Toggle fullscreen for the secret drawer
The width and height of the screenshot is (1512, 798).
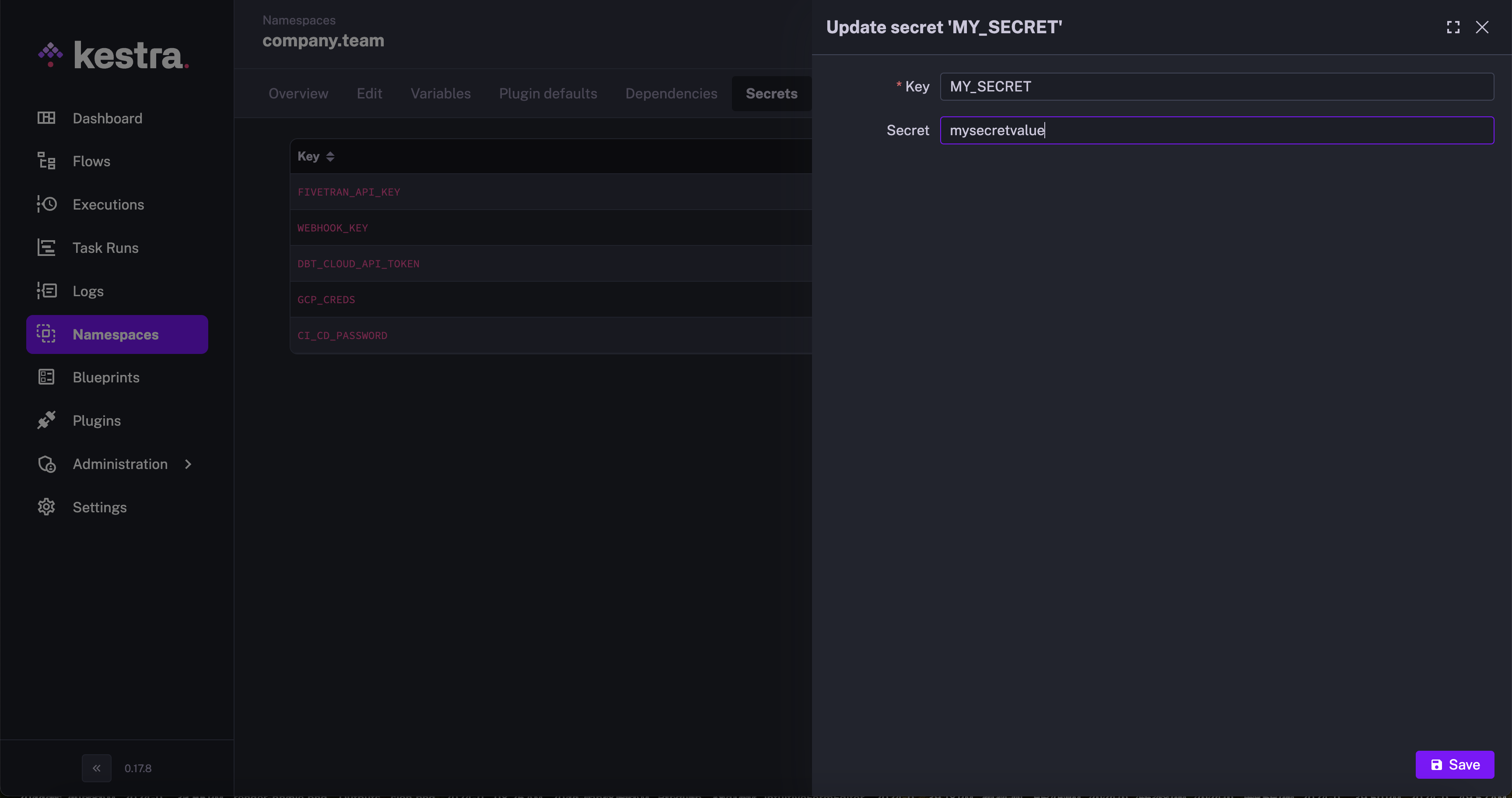click(1452, 27)
